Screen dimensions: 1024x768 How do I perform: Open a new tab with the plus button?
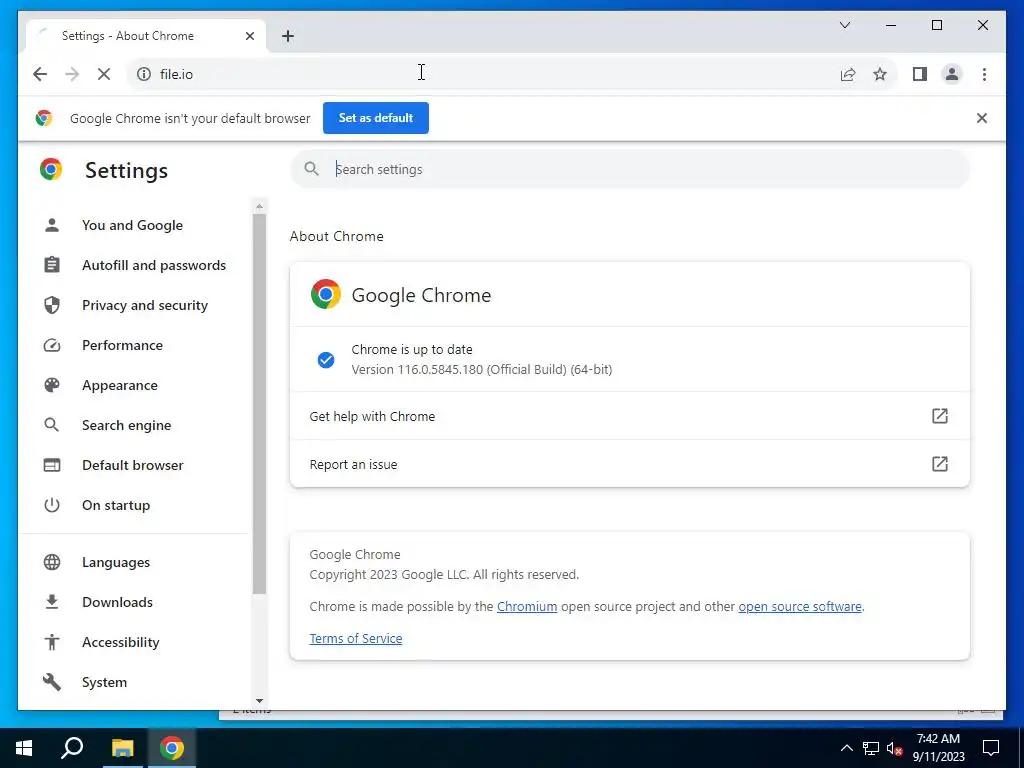click(x=288, y=36)
